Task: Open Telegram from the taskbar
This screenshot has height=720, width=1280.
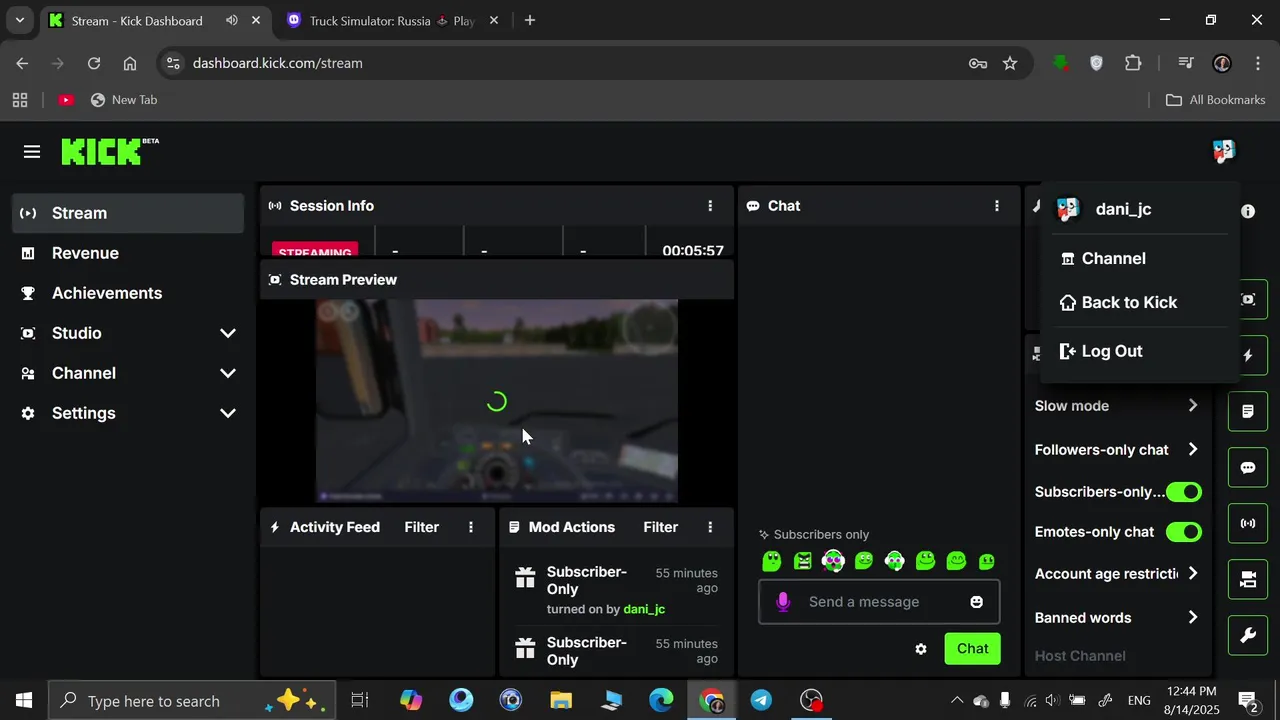Action: pyautogui.click(x=761, y=700)
